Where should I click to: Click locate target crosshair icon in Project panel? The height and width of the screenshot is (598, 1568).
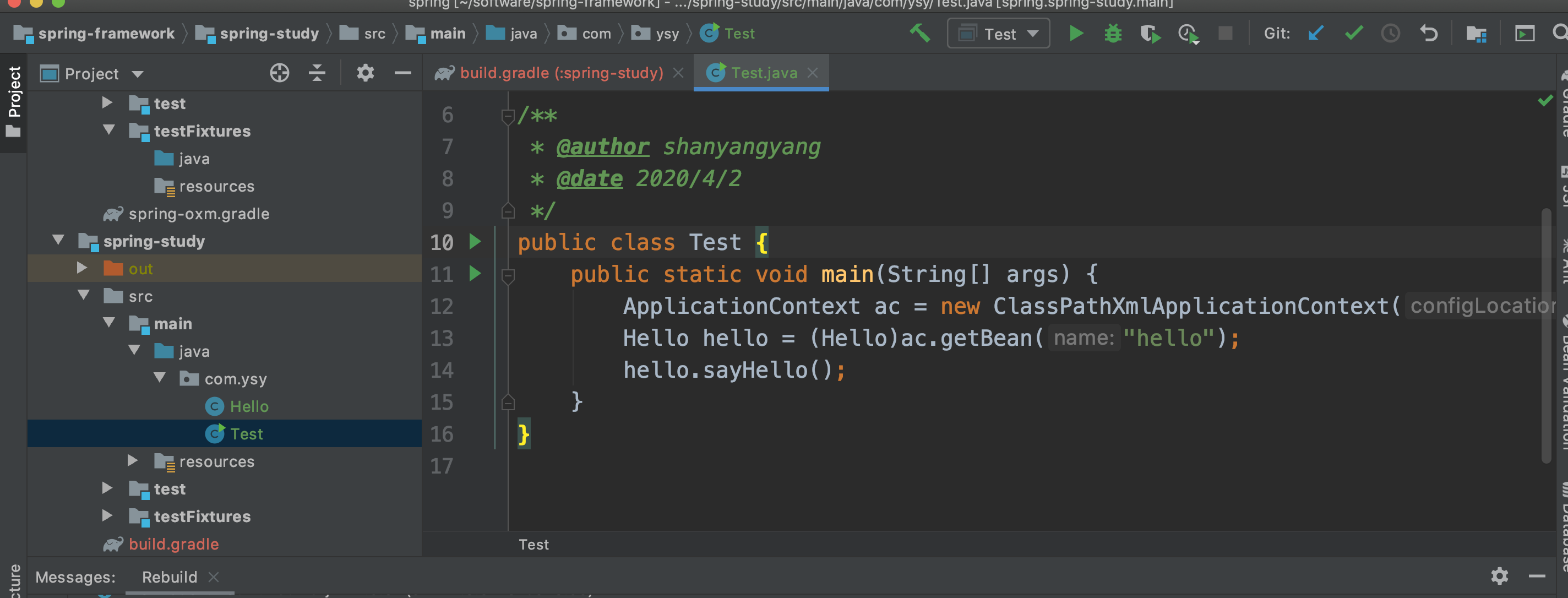[x=279, y=73]
